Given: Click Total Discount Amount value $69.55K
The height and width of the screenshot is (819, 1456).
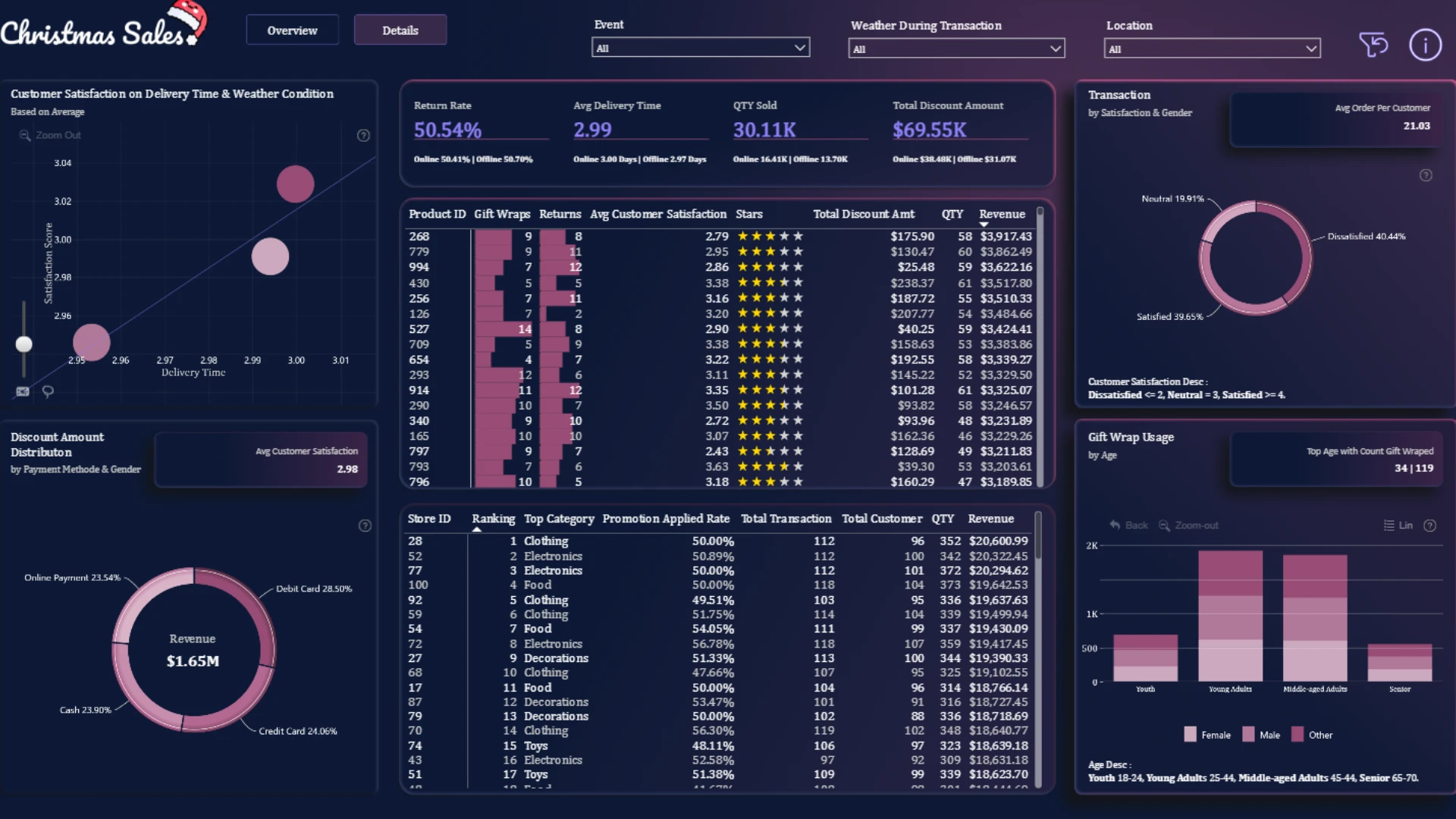Looking at the screenshot, I should pos(930,130).
